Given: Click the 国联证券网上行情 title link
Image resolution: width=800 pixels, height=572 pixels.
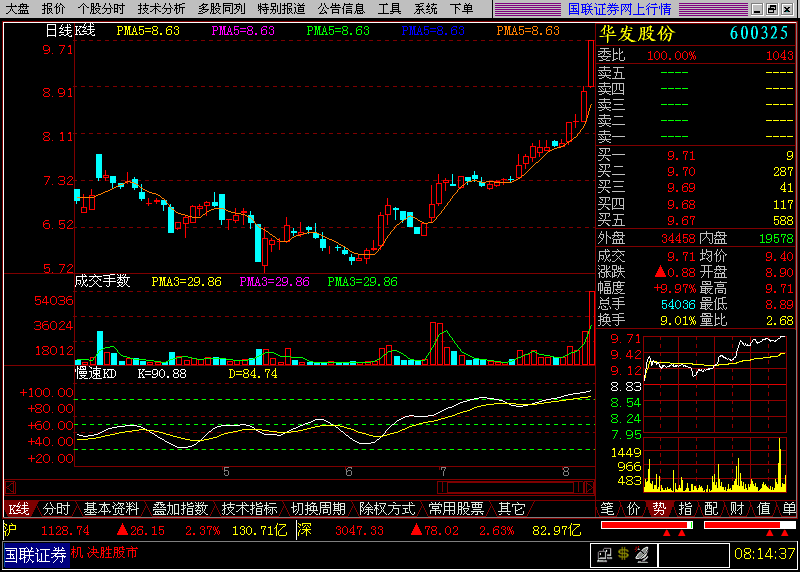Looking at the screenshot, I should (x=619, y=9).
